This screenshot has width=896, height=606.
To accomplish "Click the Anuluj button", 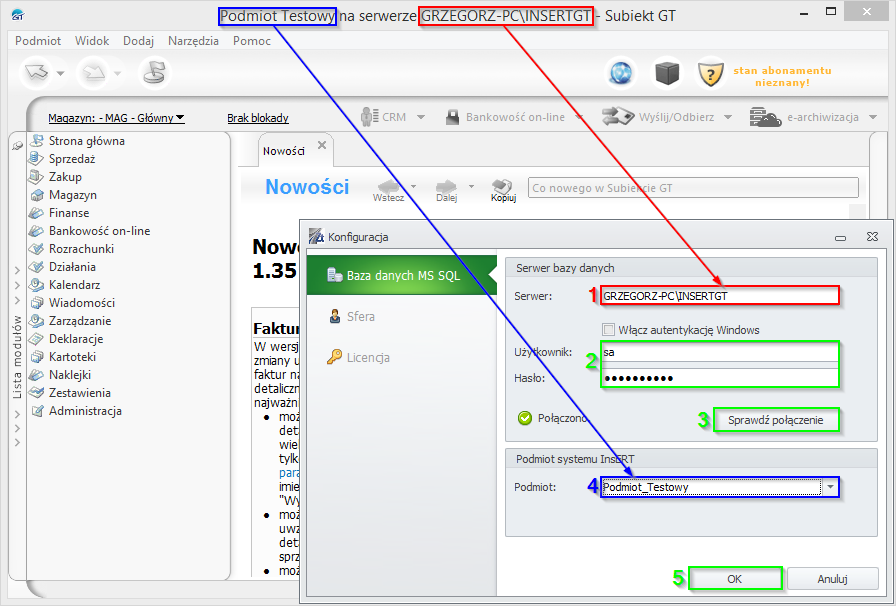I will [832, 579].
